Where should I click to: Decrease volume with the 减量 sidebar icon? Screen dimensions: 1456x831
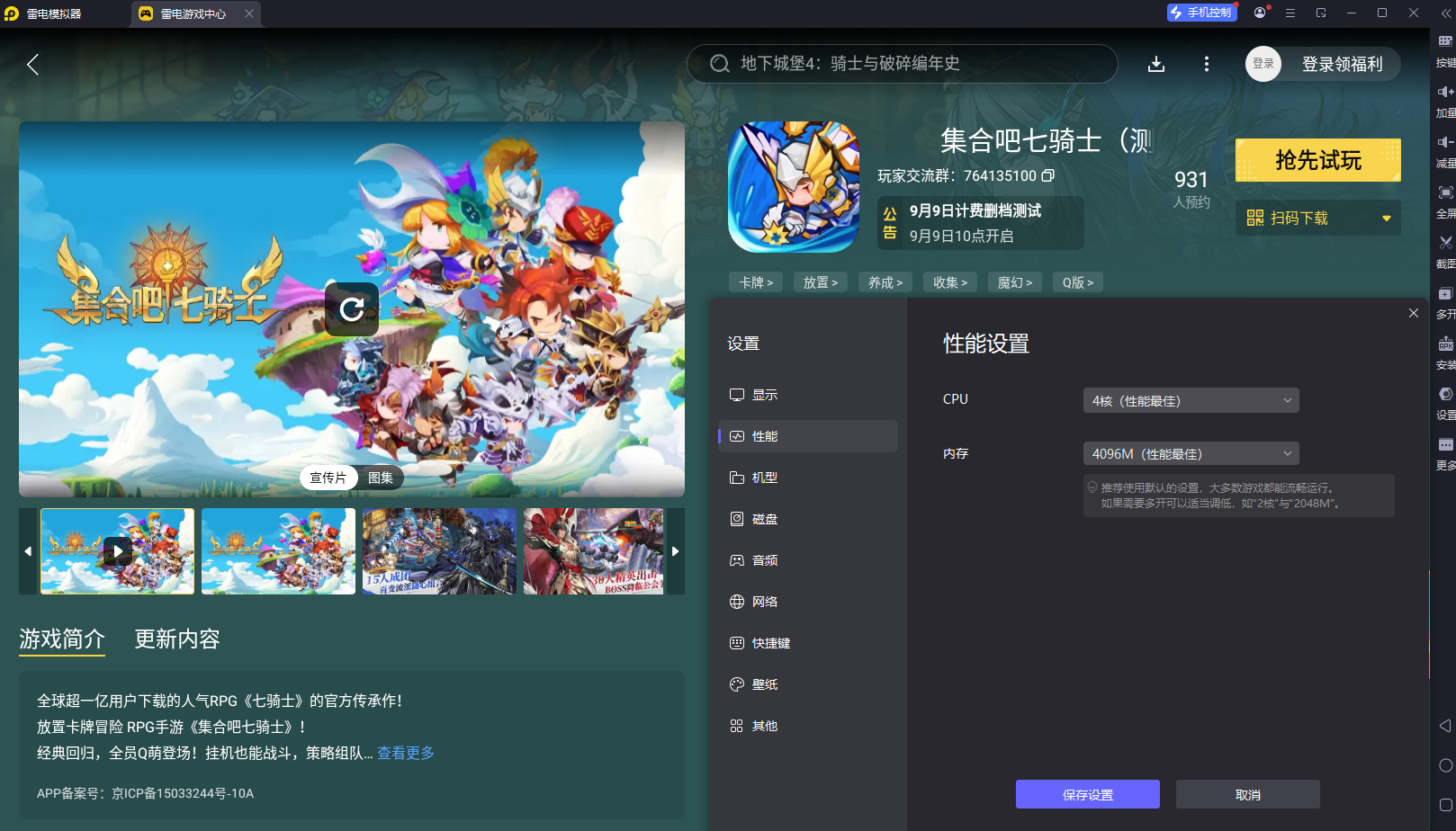pyautogui.click(x=1445, y=151)
